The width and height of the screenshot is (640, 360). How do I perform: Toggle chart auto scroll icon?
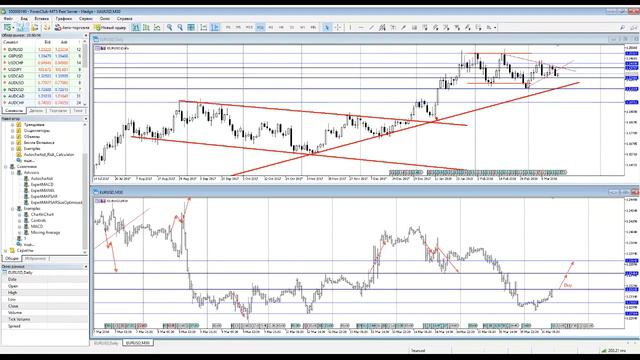[203, 27]
